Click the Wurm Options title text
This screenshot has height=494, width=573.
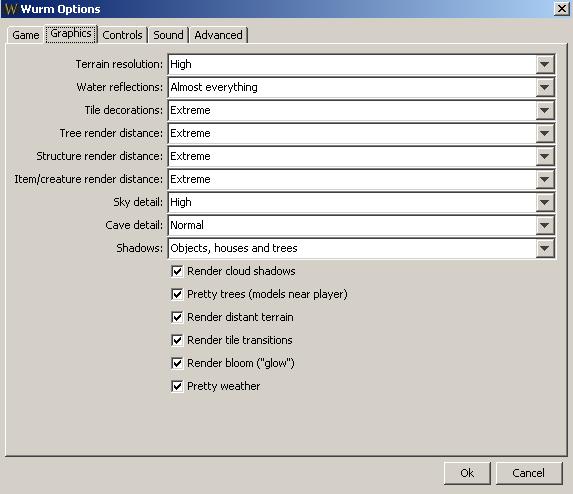point(60,9)
